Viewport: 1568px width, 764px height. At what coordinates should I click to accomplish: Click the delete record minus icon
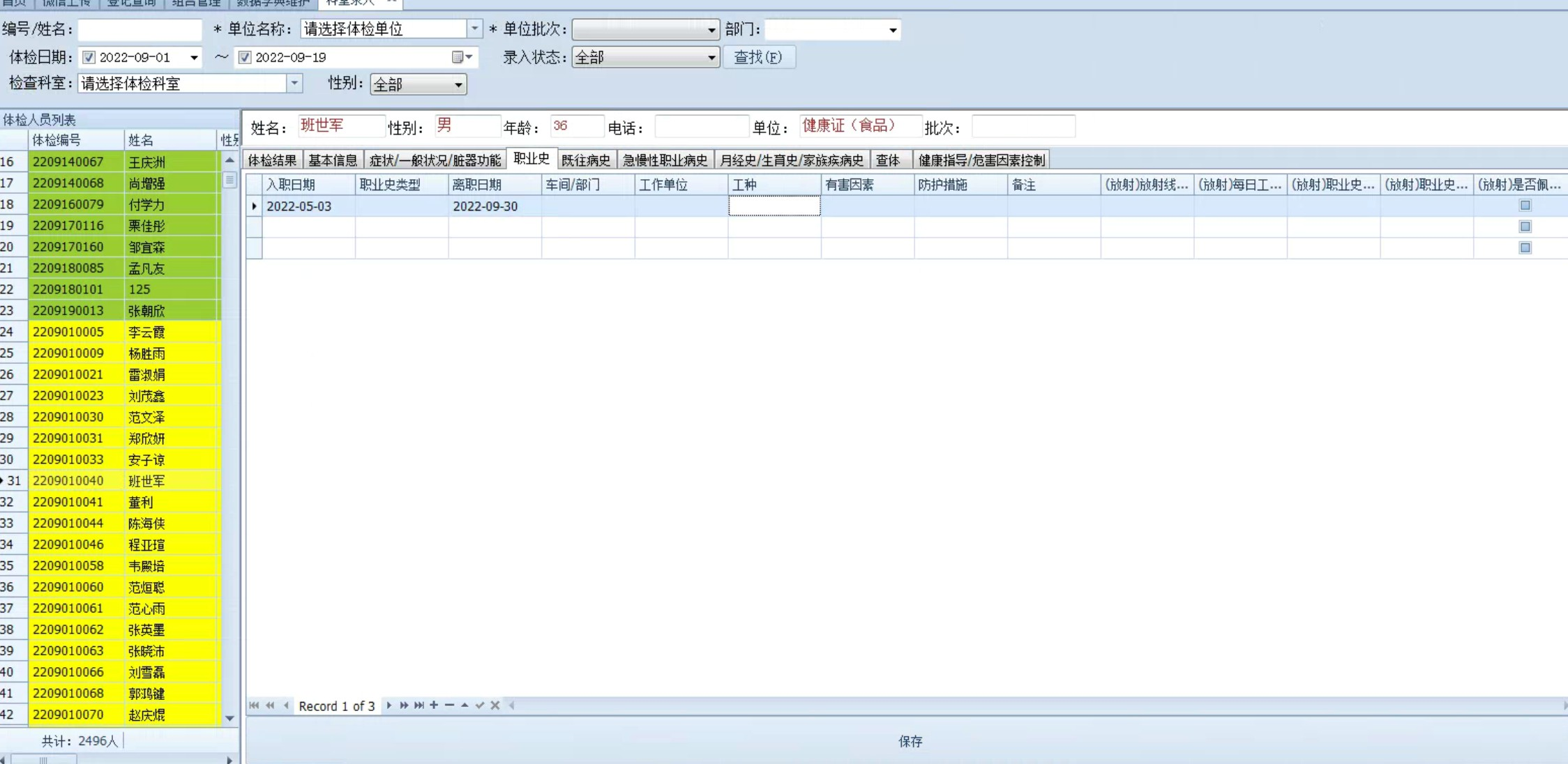(x=449, y=705)
